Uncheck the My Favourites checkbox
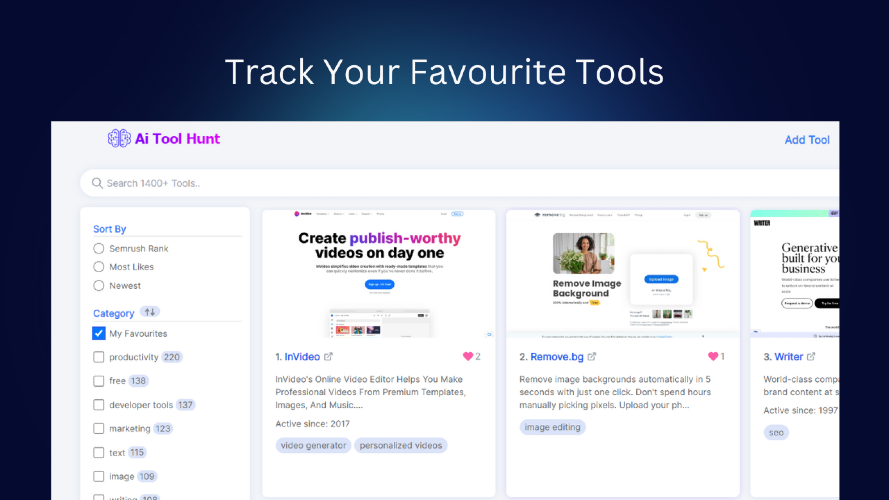This screenshot has width=889, height=500. point(99,333)
